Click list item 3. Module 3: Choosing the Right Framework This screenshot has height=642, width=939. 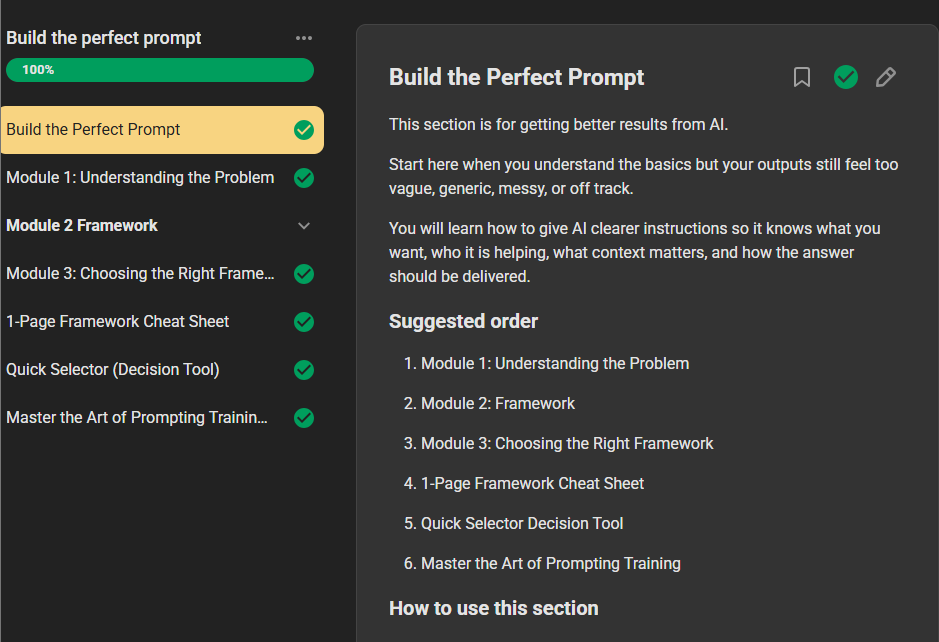pyautogui.click(x=558, y=444)
